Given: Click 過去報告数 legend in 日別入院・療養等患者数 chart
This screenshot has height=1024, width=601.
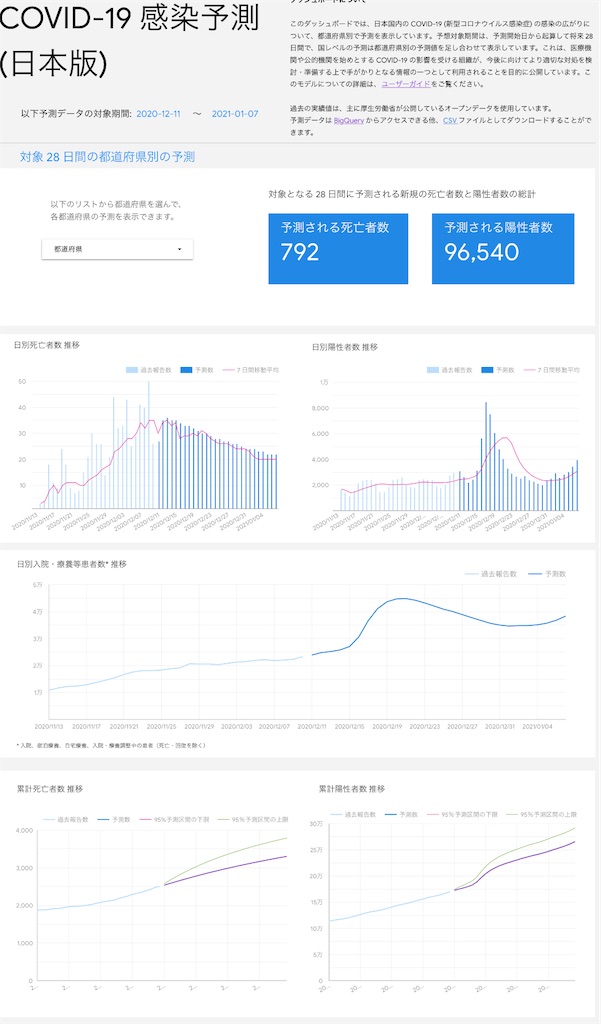Looking at the screenshot, I should (491, 574).
